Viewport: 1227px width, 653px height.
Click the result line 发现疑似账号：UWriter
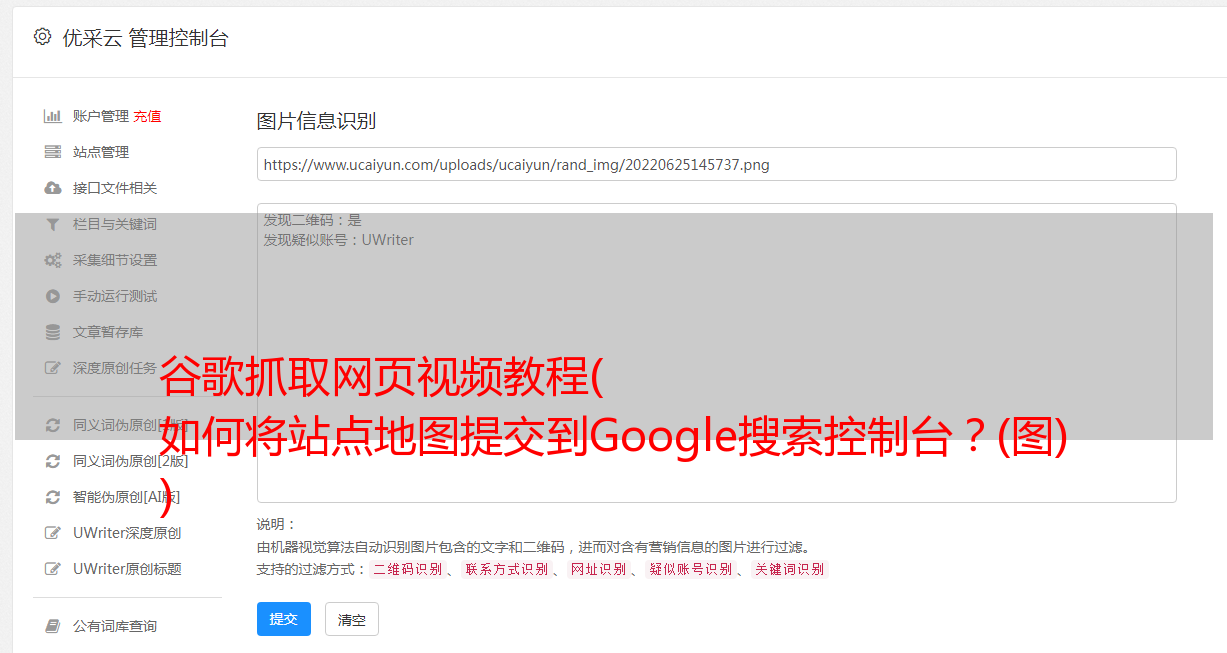click(338, 240)
